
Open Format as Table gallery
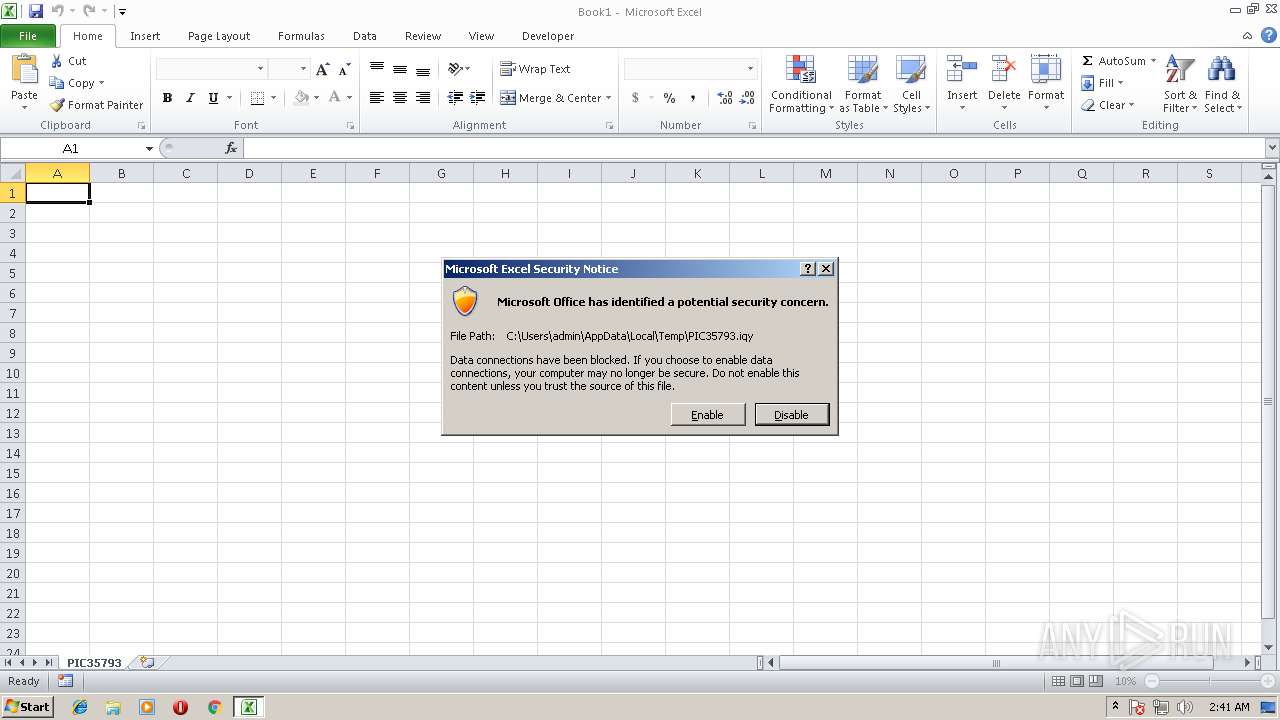pyautogui.click(x=863, y=85)
